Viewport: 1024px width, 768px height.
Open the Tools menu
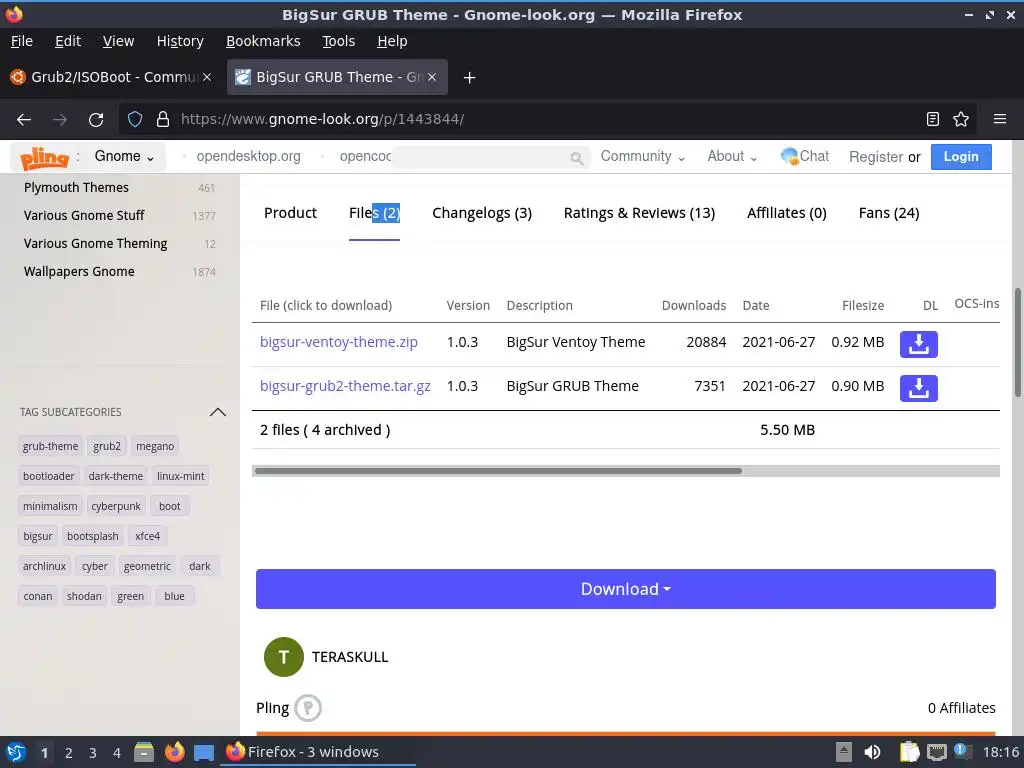click(x=338, y=41)
